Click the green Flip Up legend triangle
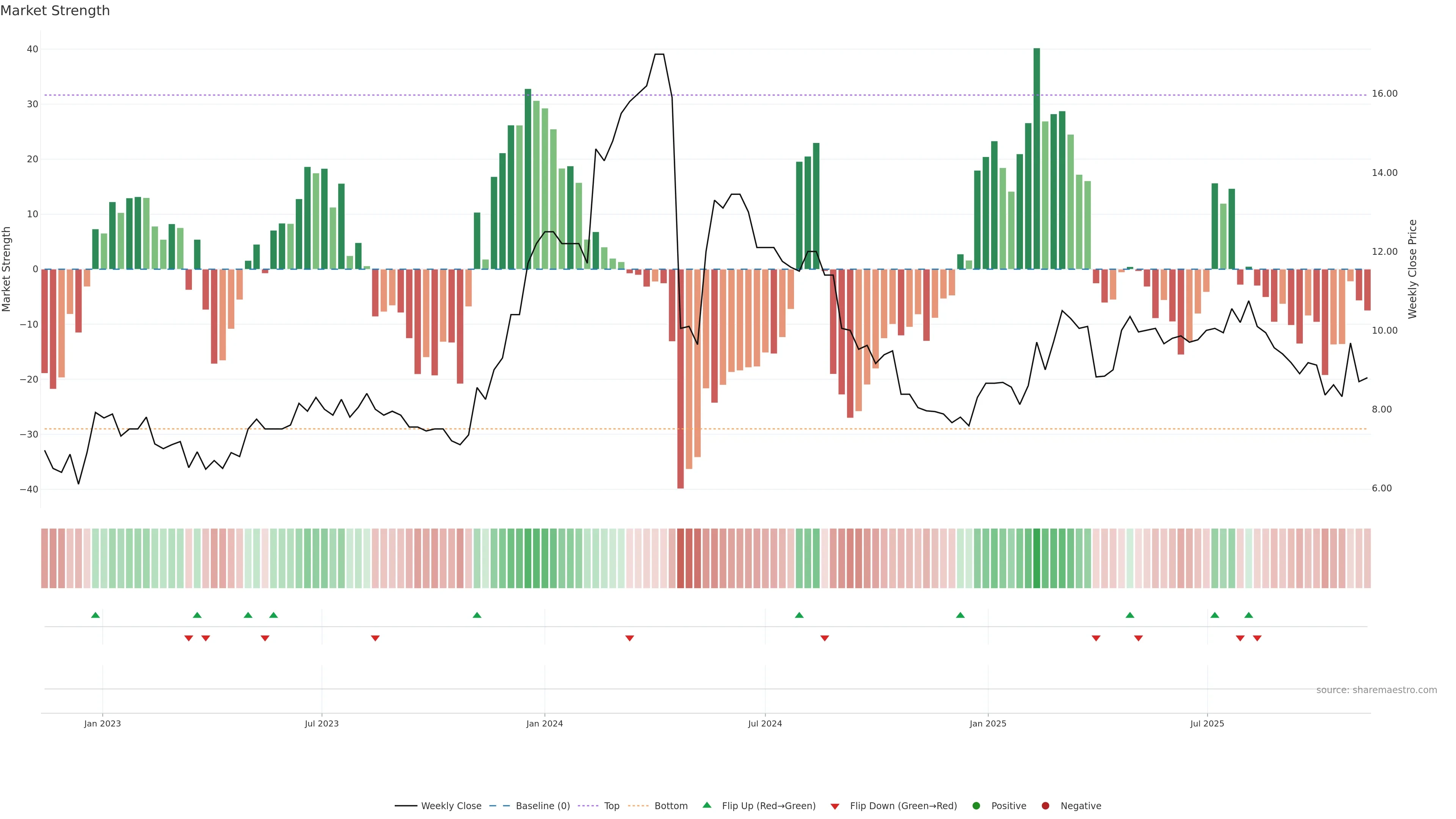1456x819 pixels. pyautogui.click(x=706, y=805)
